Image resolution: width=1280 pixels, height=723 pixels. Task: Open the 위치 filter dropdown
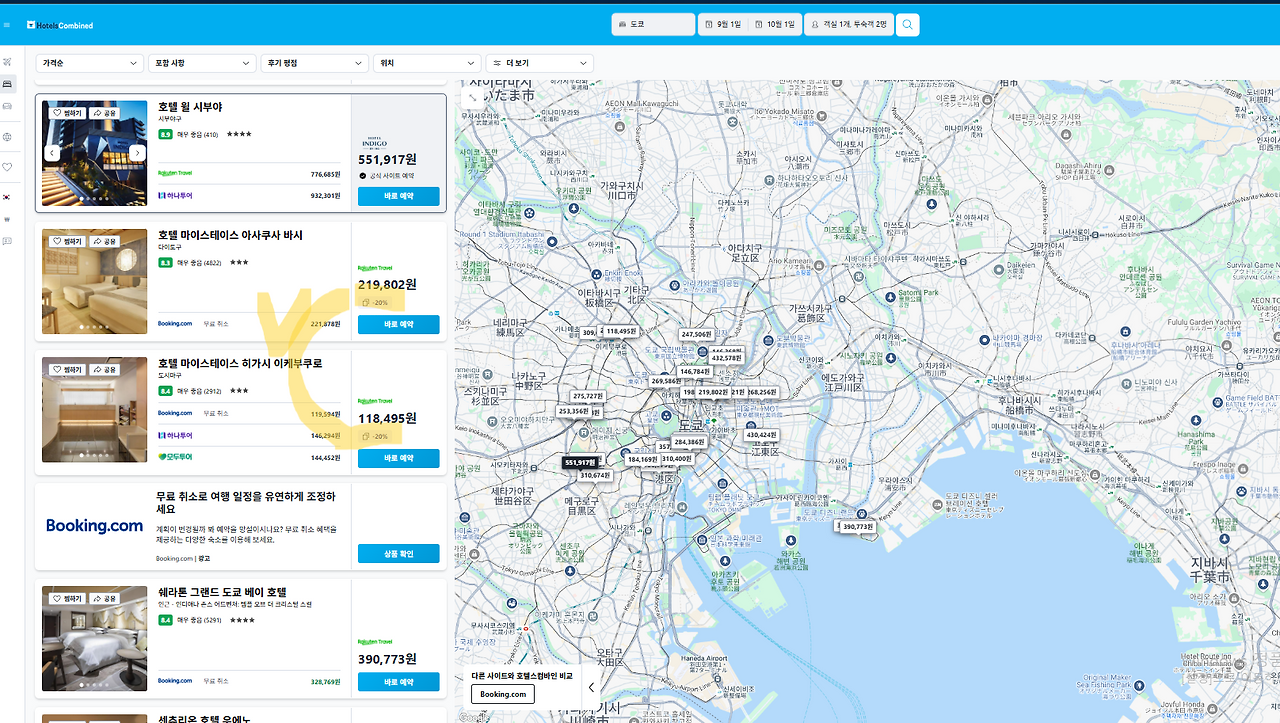[428, 63]
